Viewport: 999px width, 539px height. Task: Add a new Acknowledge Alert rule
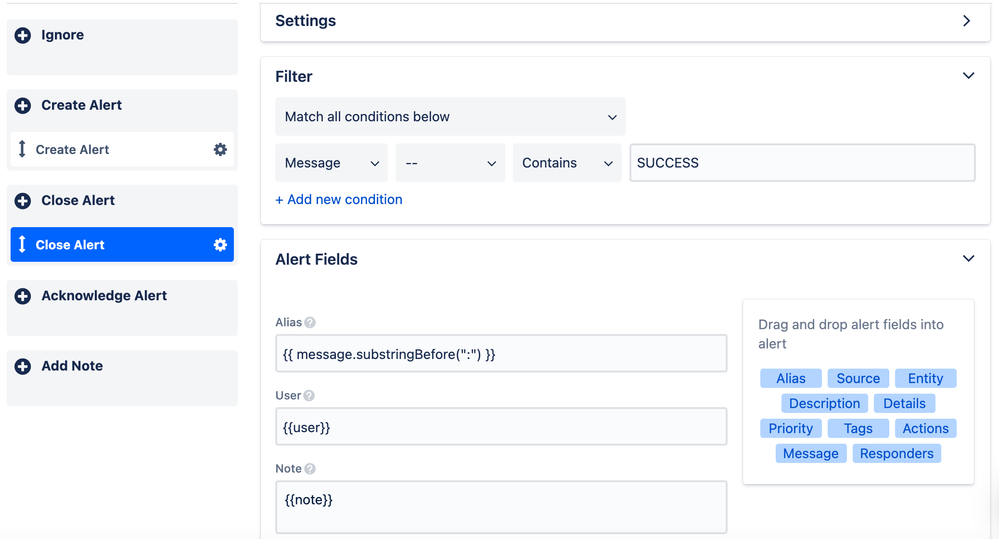click(23, 296)
